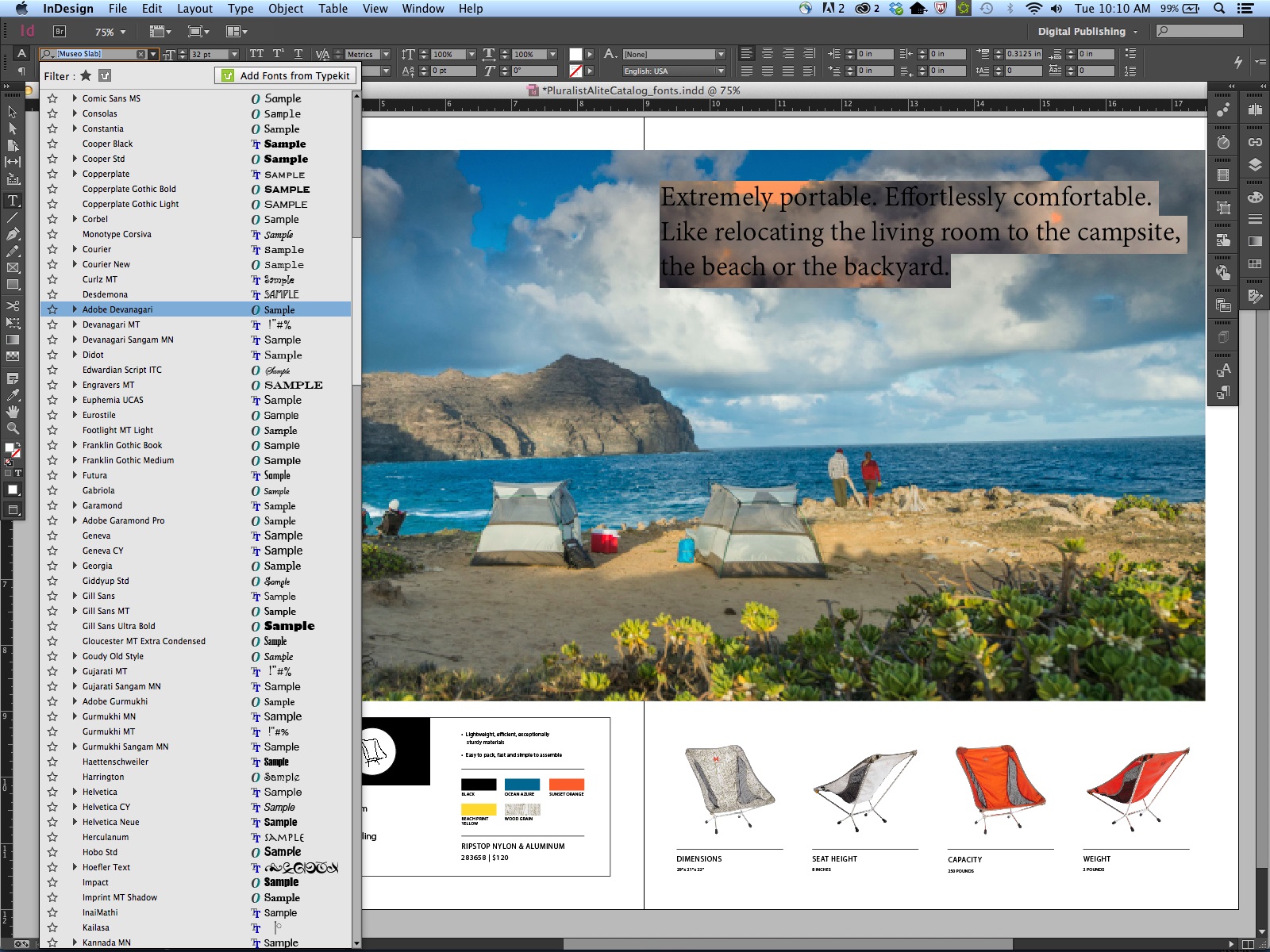The image size is (1270, 952).
Task: Open the Gradient panel icon
Action: pos(1255,241)
